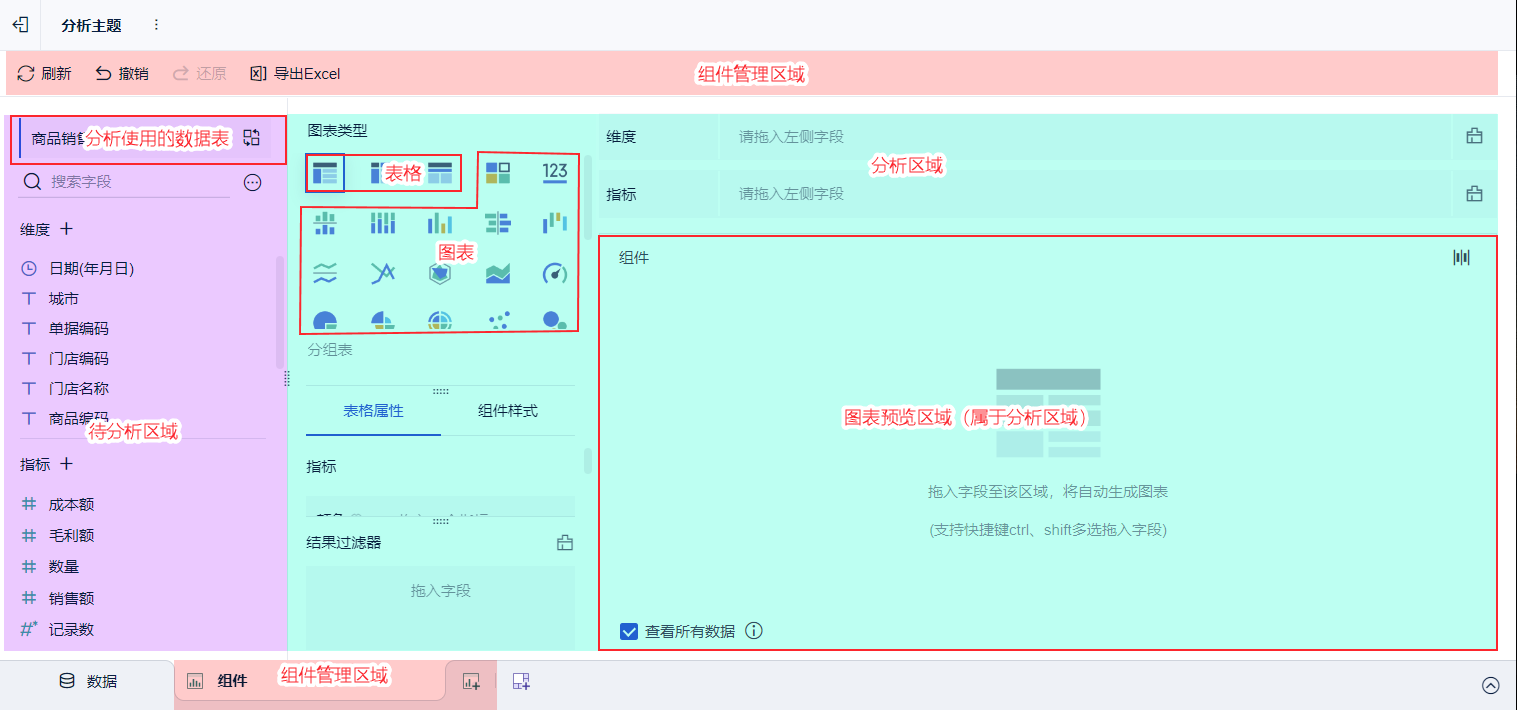Select the radar chart type icon
Image resolution: width=1517 pixels, height=710 pixels.
[440, 273]
